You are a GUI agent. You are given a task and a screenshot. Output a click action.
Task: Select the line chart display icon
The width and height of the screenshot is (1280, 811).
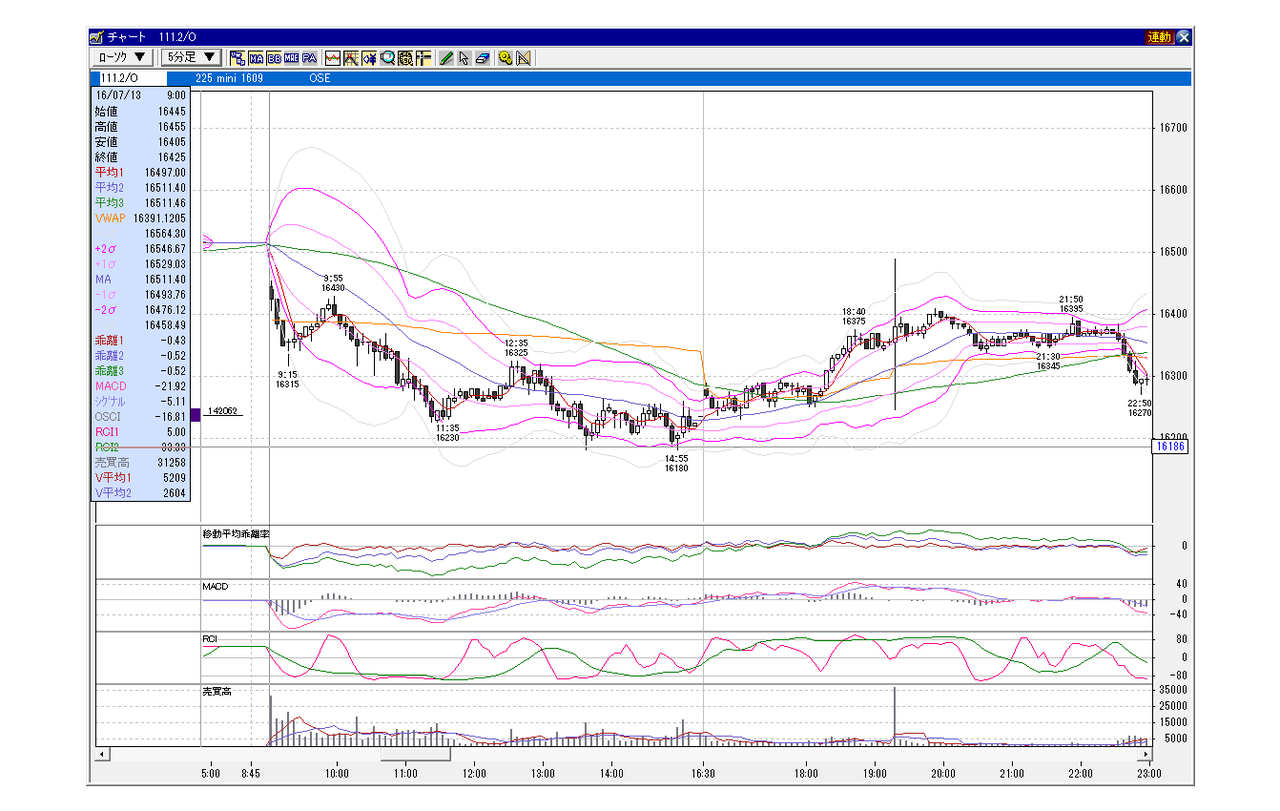click(333, 58)
